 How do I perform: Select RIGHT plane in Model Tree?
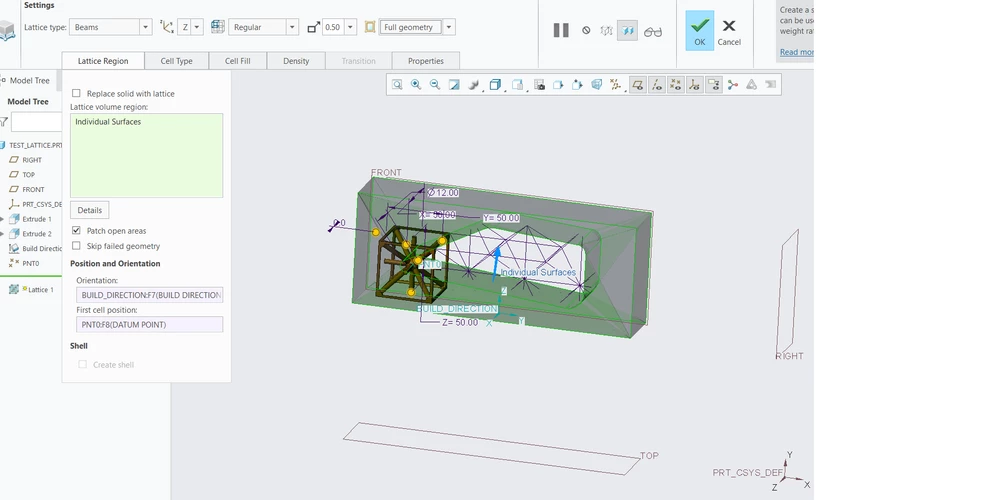click(x=32, y=160)
